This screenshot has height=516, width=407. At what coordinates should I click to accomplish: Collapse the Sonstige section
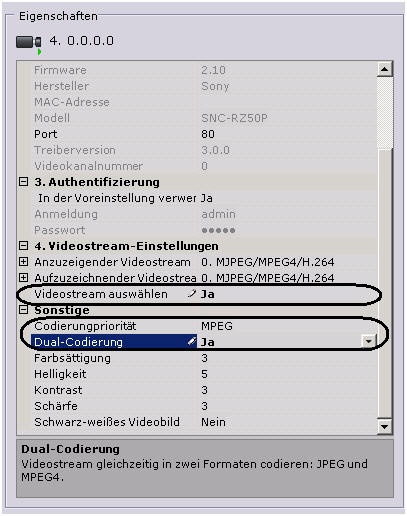point(23,310)
